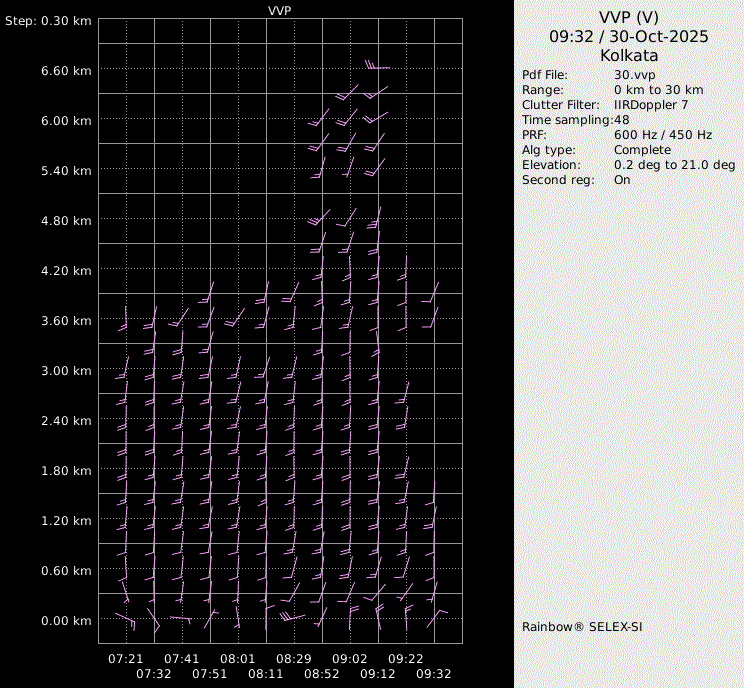Click the 'Step: 0.30 km' text
Viewport: 744px width, 688px height.
[x=48, y=21]
